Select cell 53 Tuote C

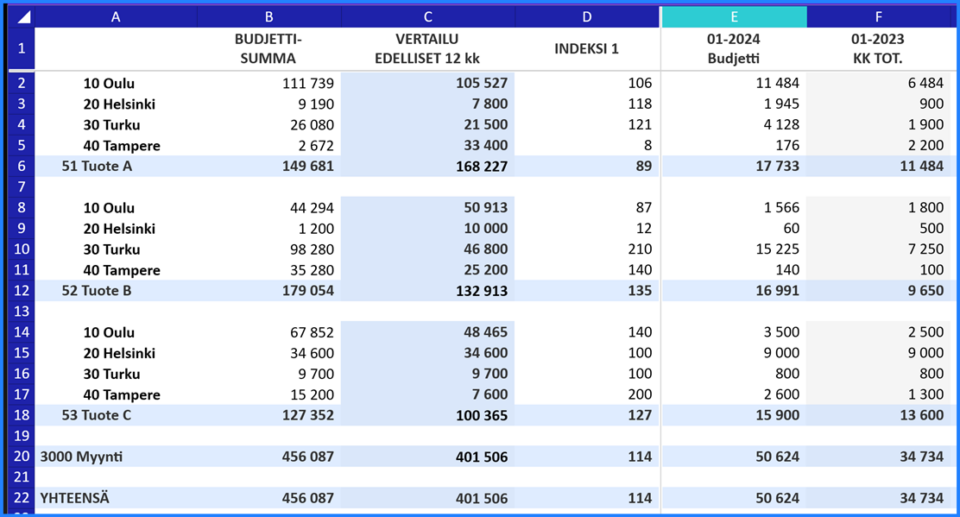(x=116, y=415)
